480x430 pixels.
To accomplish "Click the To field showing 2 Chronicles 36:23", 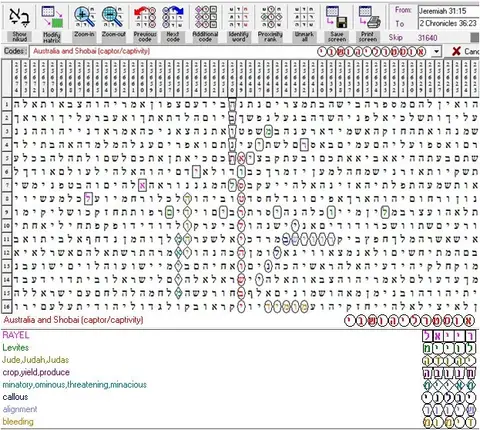I will pos(449,23).
